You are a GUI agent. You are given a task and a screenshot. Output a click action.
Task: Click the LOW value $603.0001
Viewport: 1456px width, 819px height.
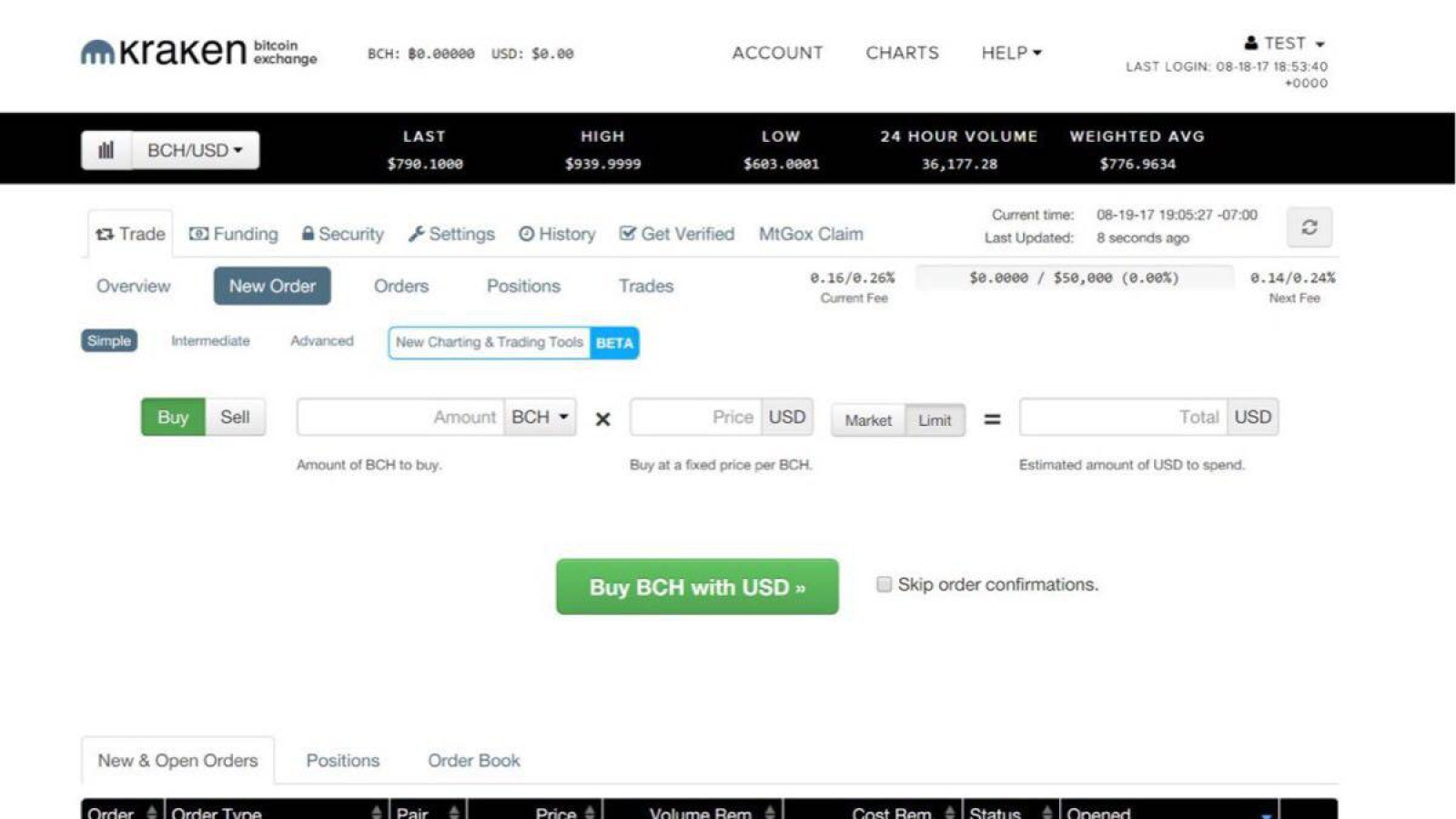[781, 164]
